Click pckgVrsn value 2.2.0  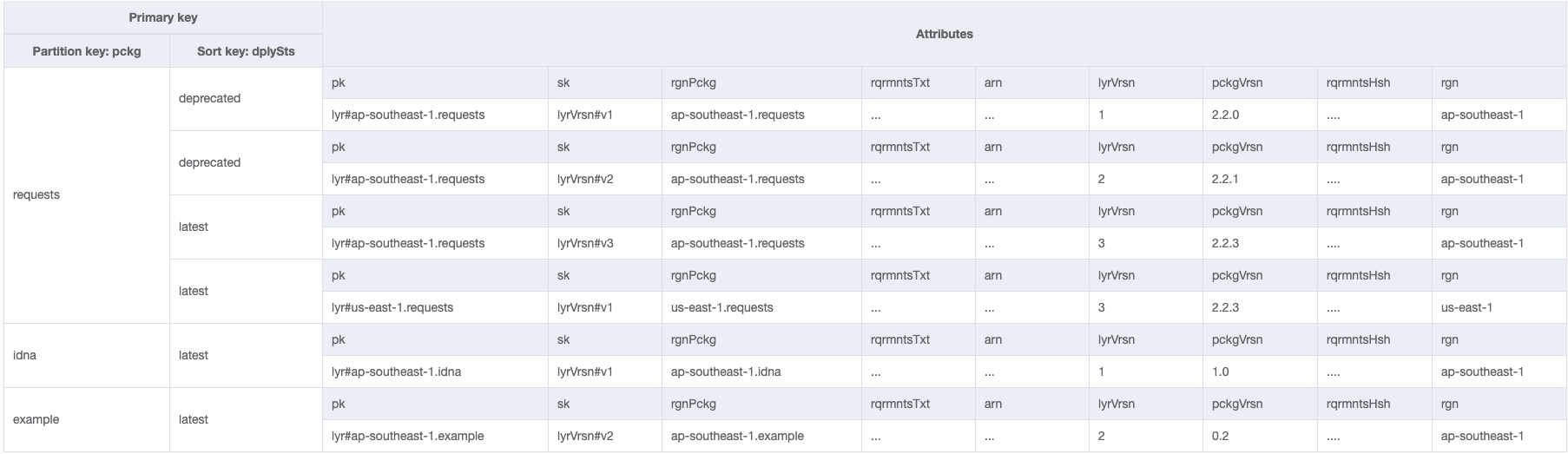pos(1227,115)
